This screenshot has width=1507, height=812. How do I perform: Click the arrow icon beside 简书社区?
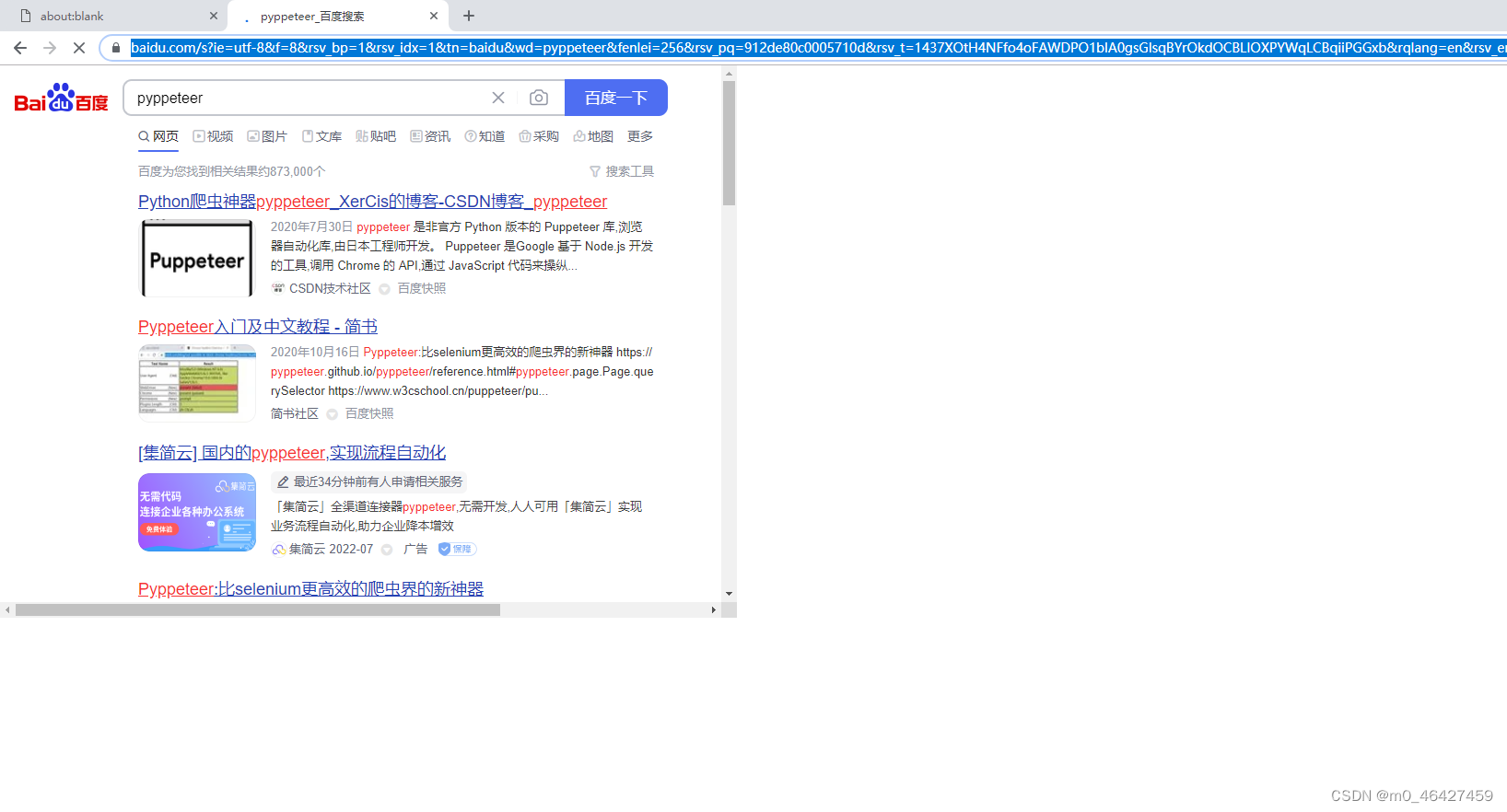pos(333,414)
